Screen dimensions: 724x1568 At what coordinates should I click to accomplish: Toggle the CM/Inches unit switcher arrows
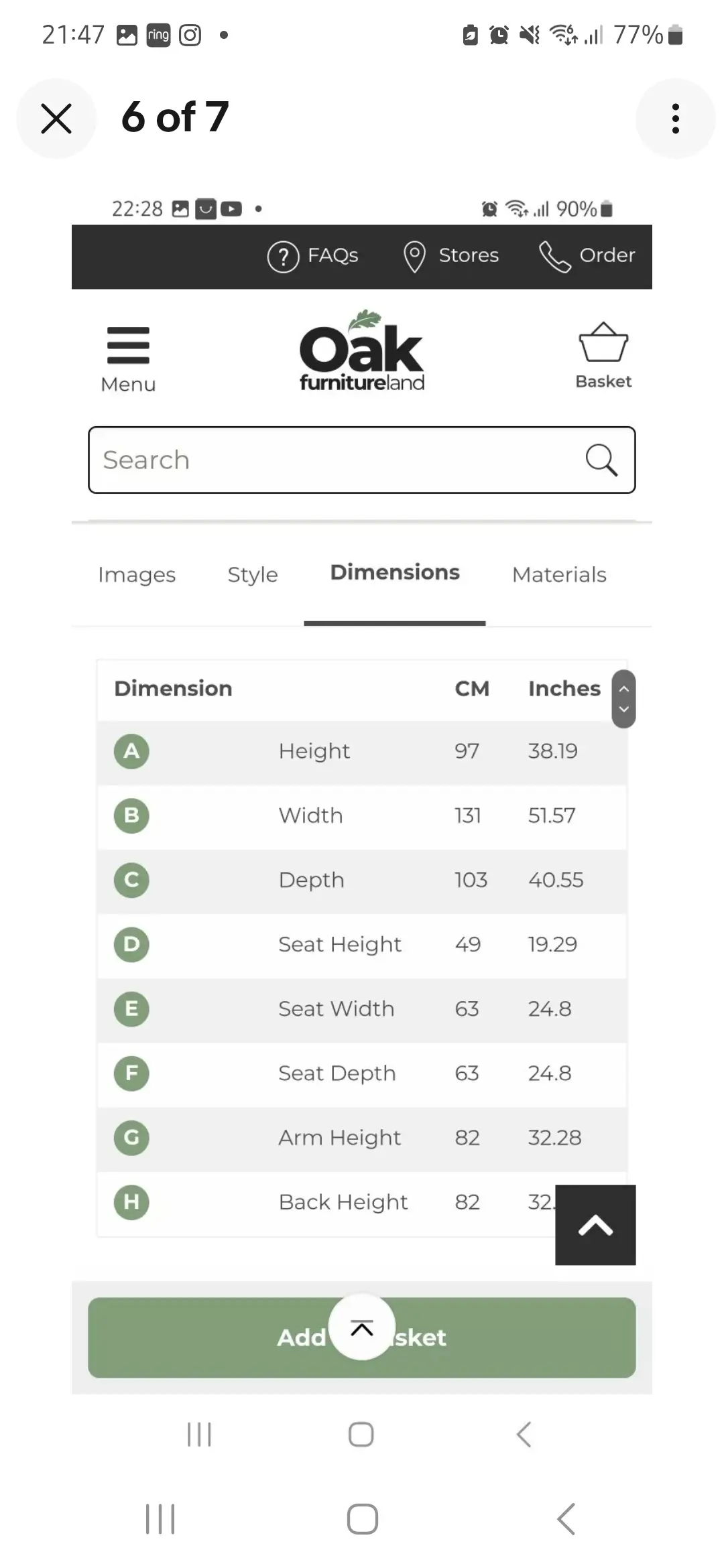tap(623, 699)
